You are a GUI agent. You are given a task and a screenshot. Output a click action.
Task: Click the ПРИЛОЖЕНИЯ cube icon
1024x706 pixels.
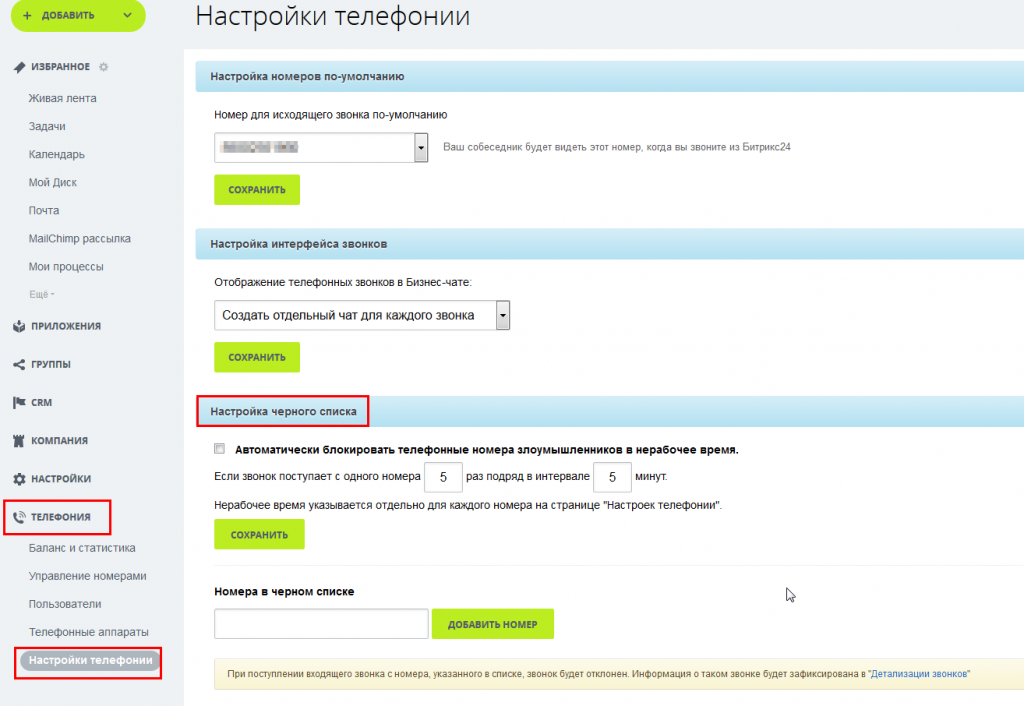tap(19, 326)
